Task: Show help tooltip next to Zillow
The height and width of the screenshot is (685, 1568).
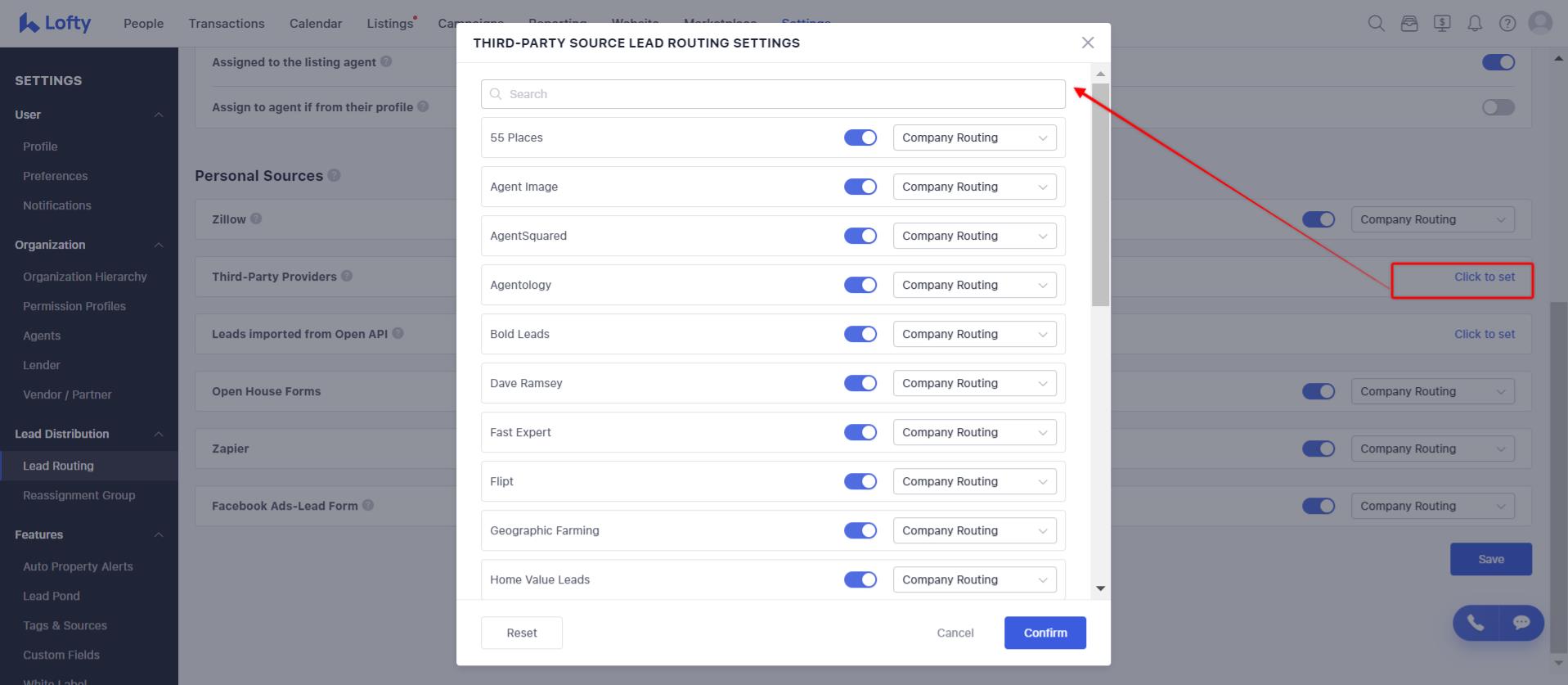Action: click(256, 219)
